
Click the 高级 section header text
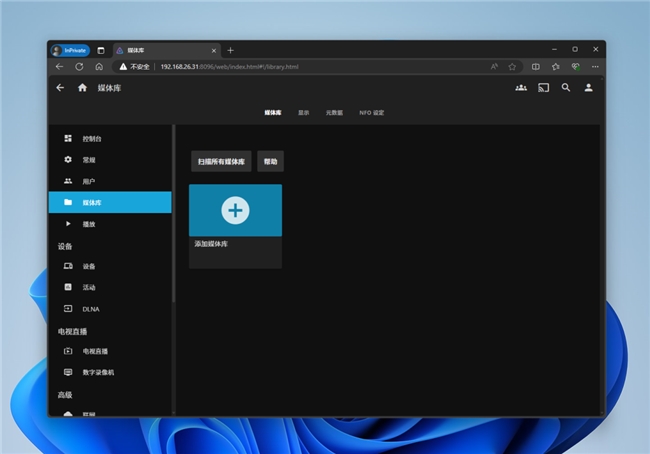[x=65, y=395]
